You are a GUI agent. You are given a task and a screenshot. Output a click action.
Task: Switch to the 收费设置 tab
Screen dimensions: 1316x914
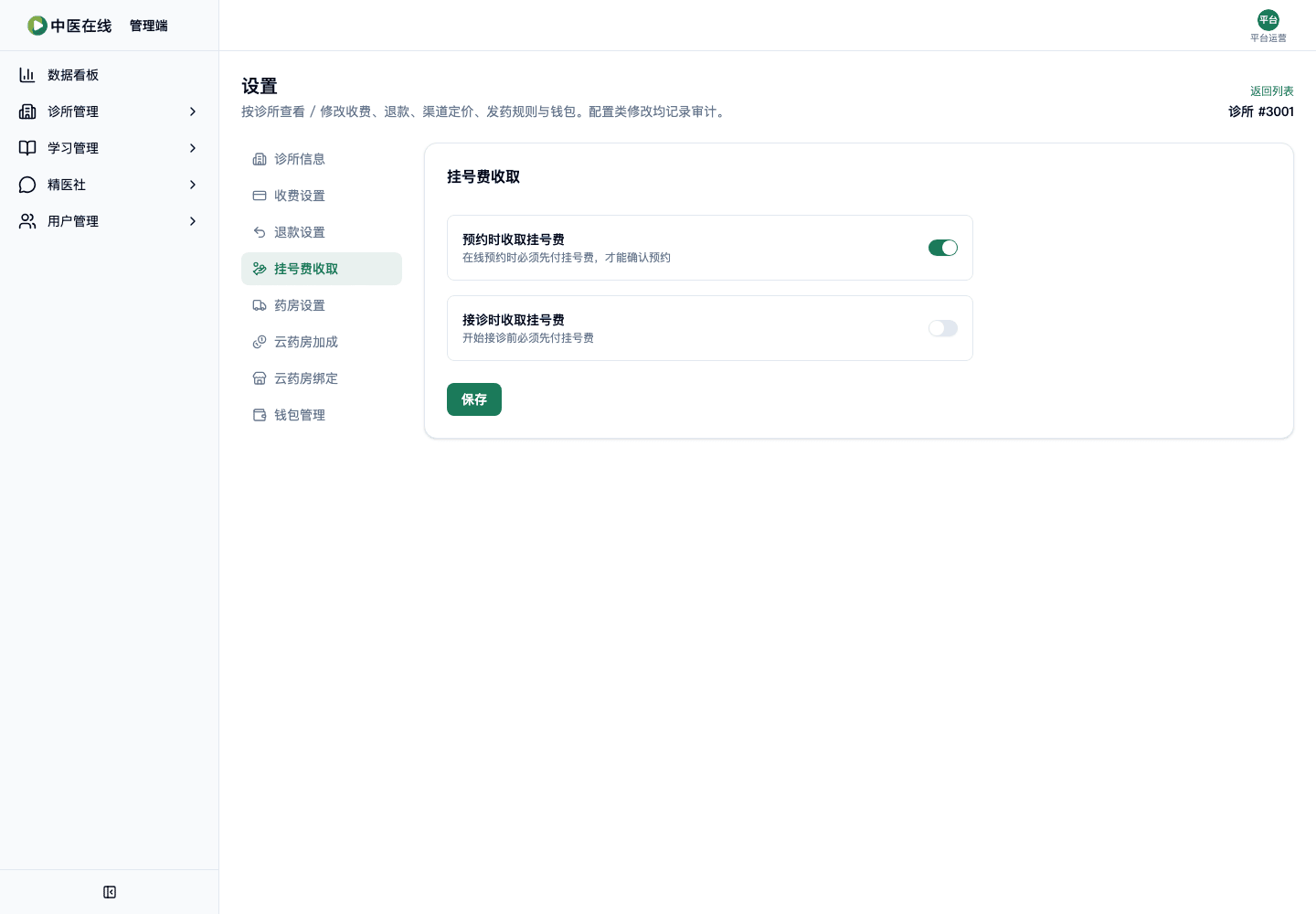pyautogui.click(x=322, y=196)
